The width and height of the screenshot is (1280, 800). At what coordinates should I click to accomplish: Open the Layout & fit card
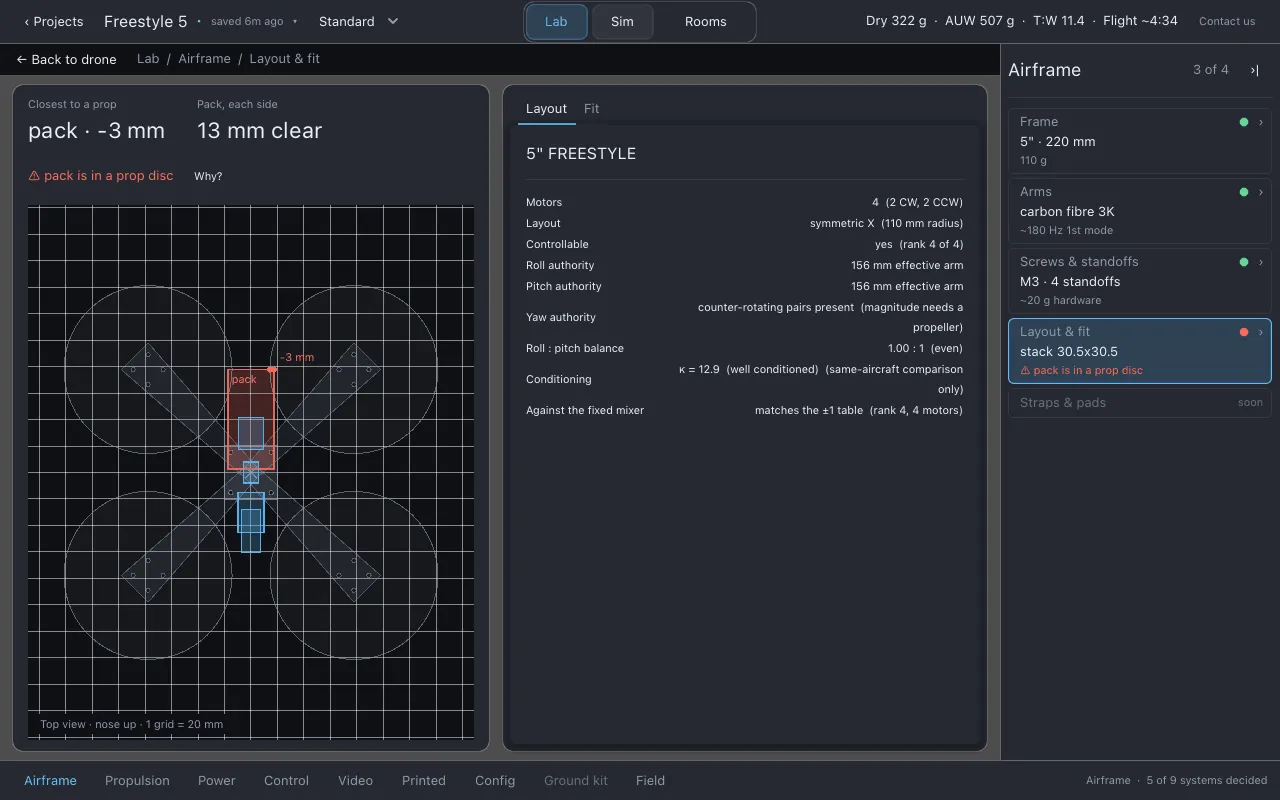point(1139,351)
